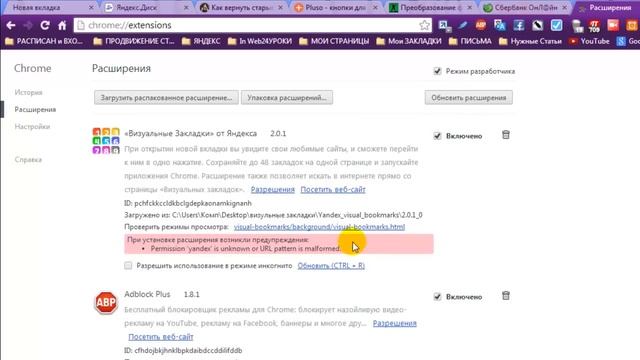Open Посетить веб-сайт link for Adblock Plus

(161, 337)
